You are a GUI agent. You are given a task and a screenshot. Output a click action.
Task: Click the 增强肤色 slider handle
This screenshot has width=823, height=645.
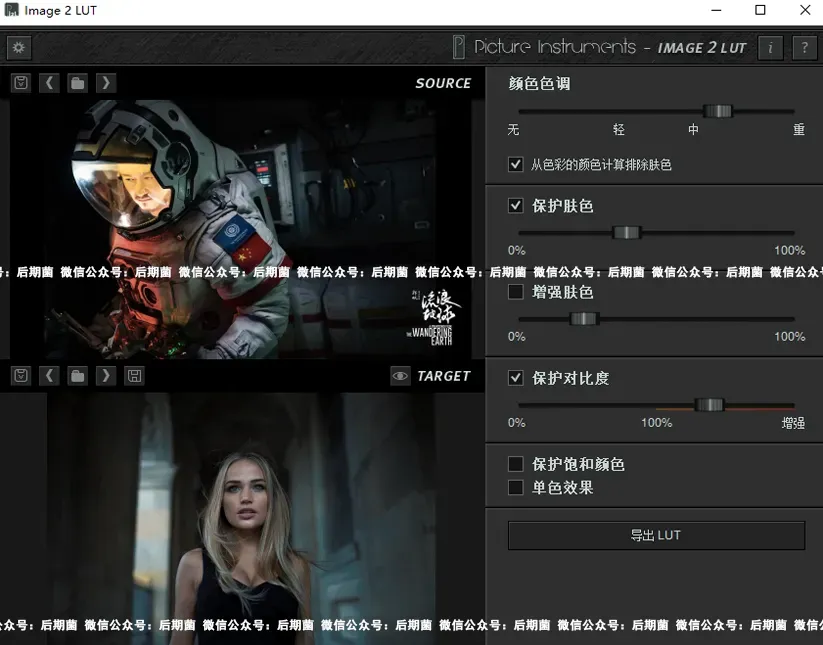click(x=583, y=319)
